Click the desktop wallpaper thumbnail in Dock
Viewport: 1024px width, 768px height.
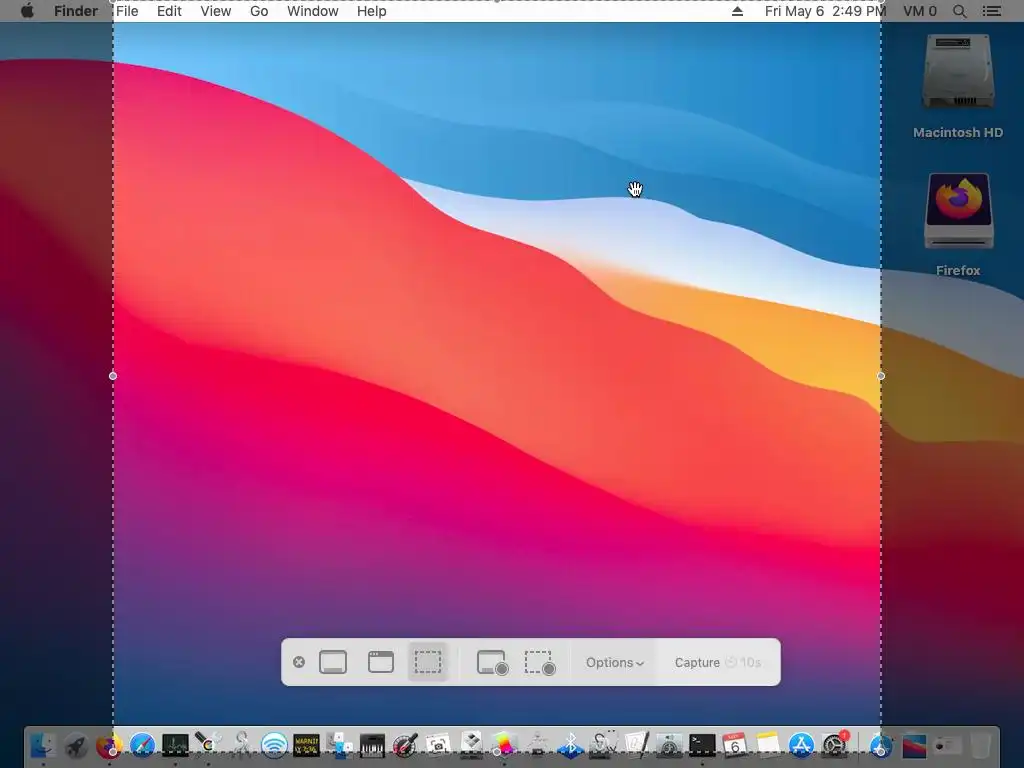914,744
